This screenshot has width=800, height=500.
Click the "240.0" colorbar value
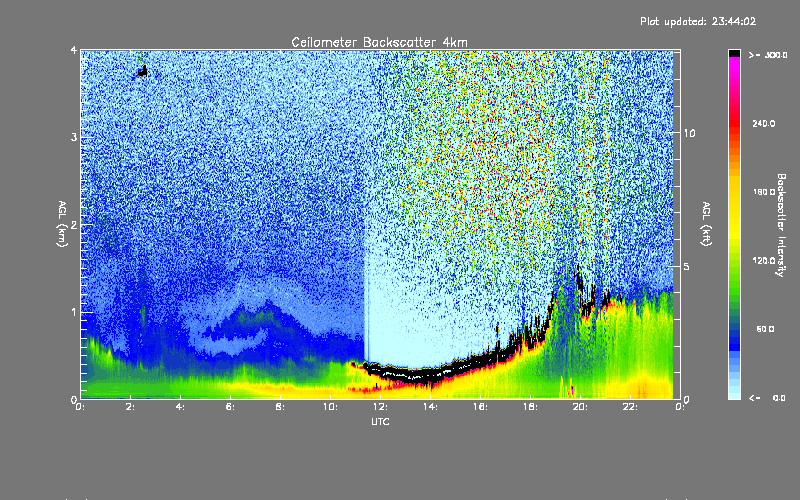click(764, 124)
